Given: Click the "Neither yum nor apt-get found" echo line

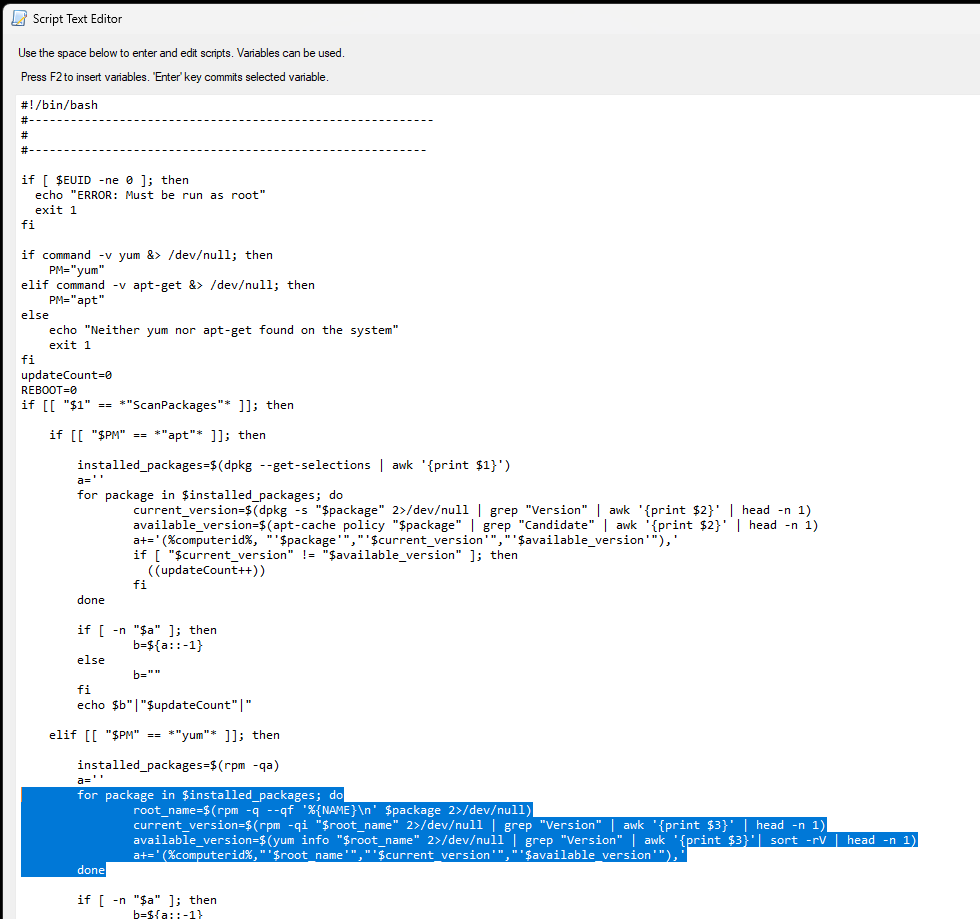Looking at the screenshot, I should coord(230,329).
